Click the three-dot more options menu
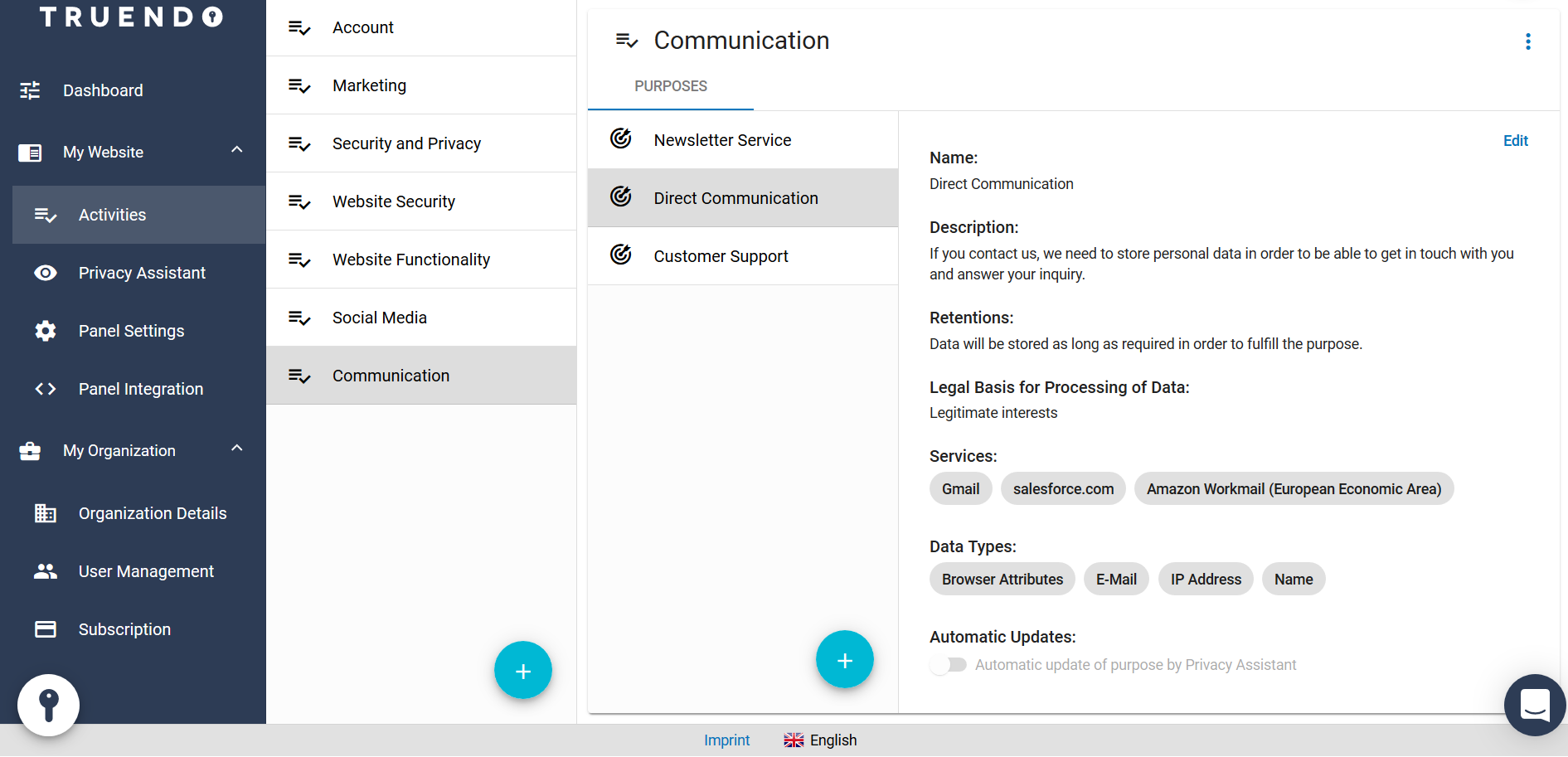Viewport: 1568px width, 757px height. [x=1527, y=41]
